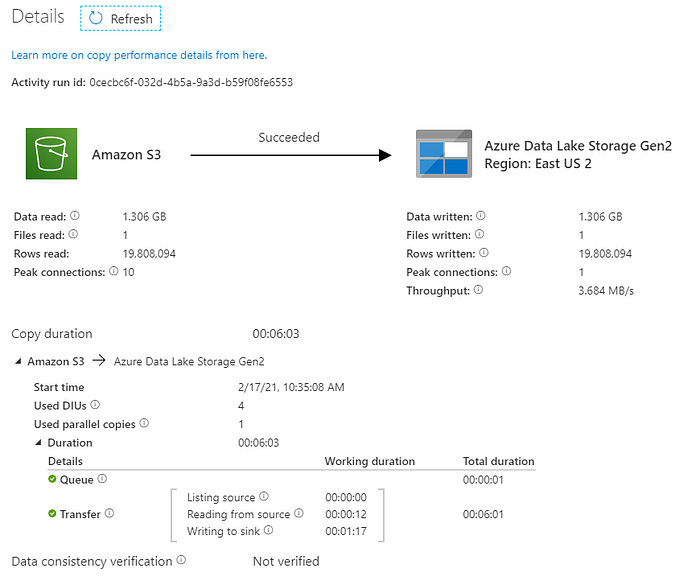Click the info icon next to Used parallel copies

[144, 423]
